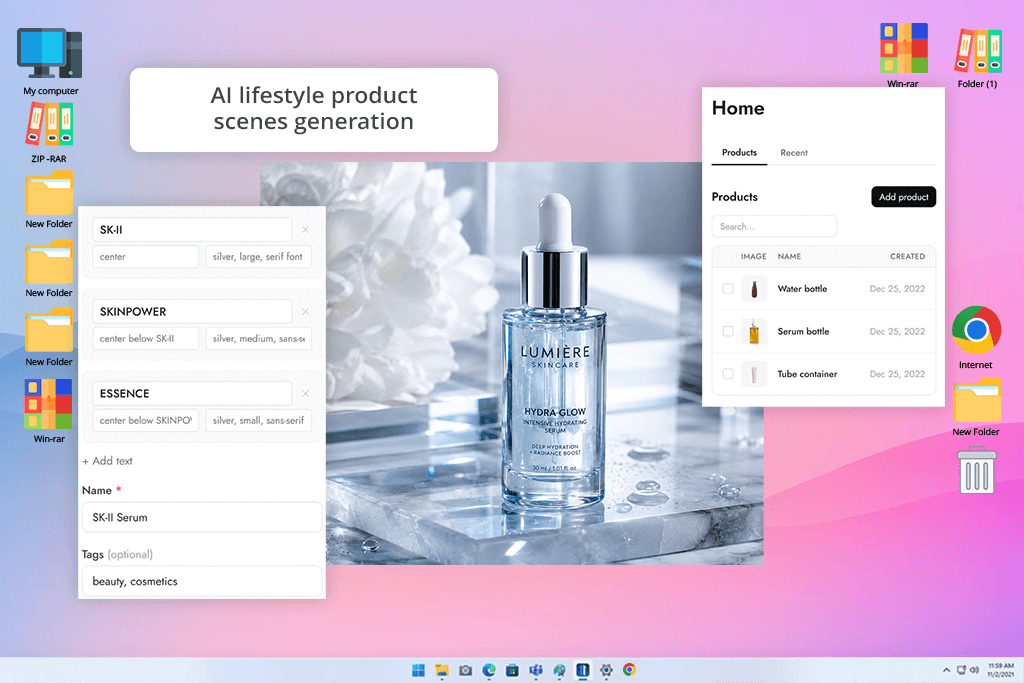Open the Windows Start menu
The image size is (1024, 683).
coord(419,670)
